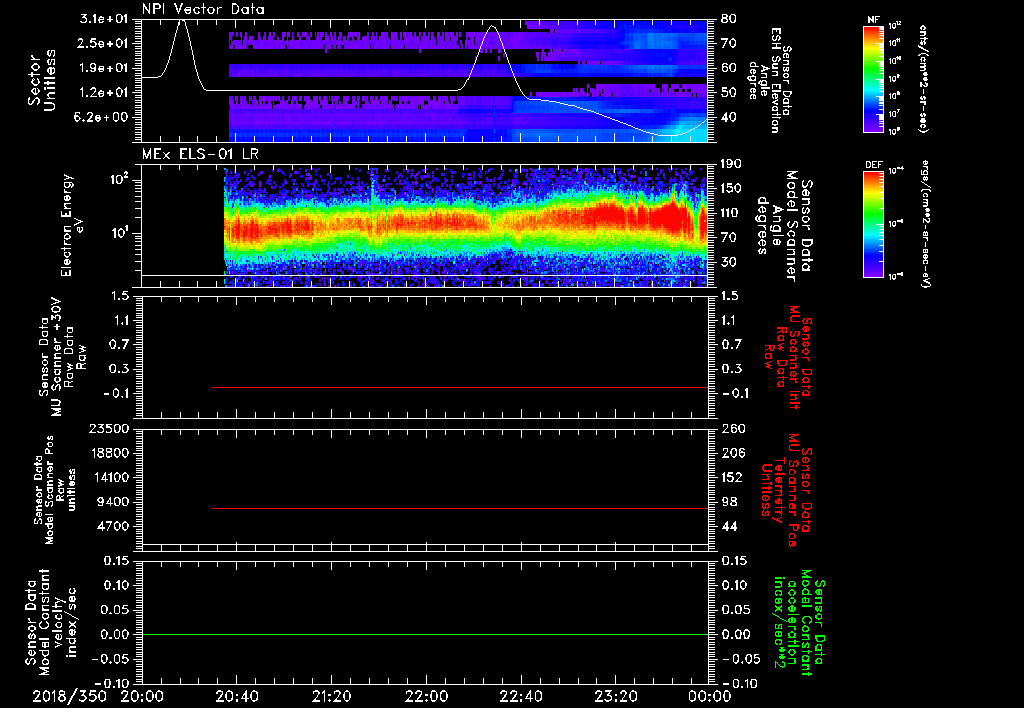The height and width of the screenshot is (708, 1024).
Task: Click the 'ergs/(cm**2-sr-sec-eV)' colorbar unit label
Action: tap(925, 224)
